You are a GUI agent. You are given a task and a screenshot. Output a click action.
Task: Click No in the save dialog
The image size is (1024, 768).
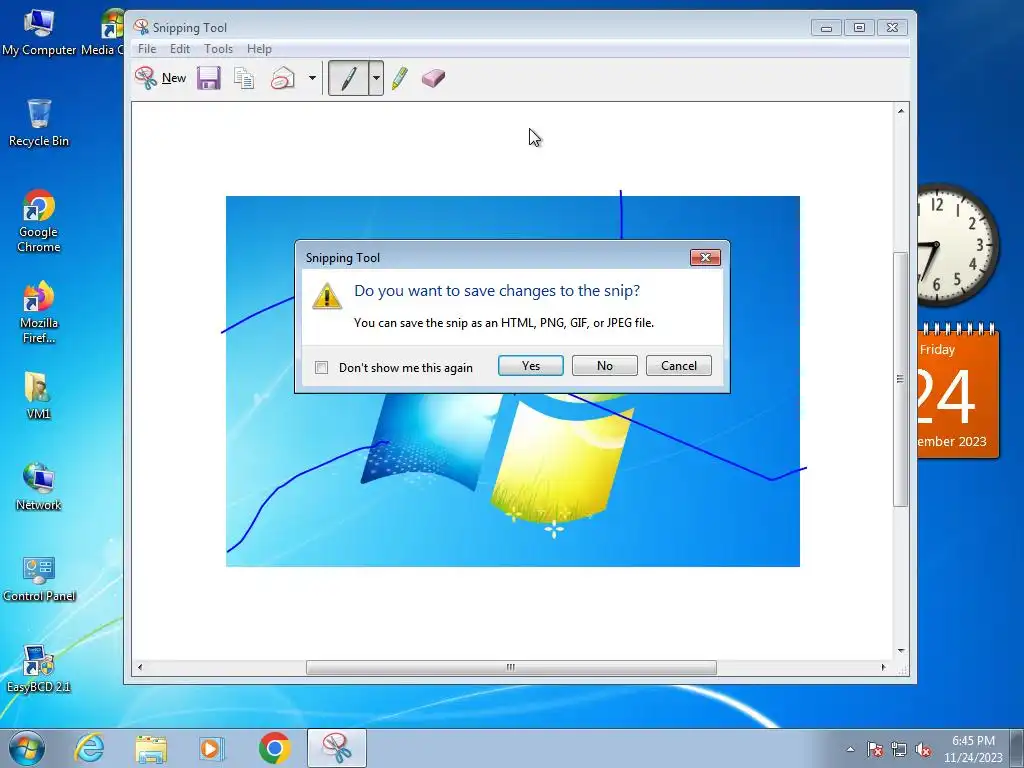(605, 366)
